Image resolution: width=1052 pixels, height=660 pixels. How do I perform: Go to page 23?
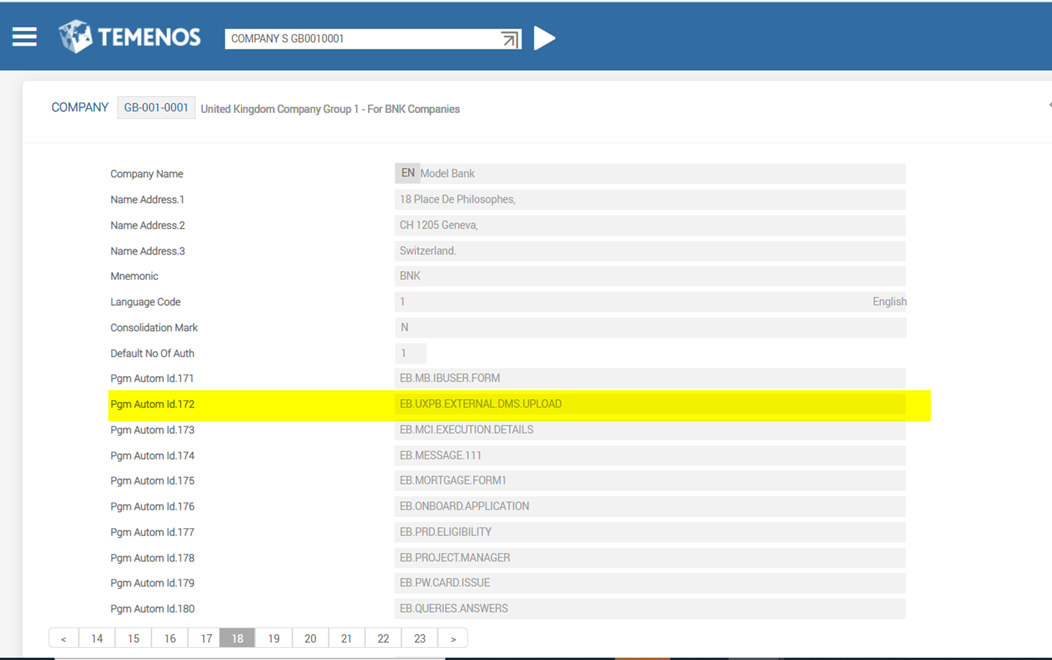point(419,638)
